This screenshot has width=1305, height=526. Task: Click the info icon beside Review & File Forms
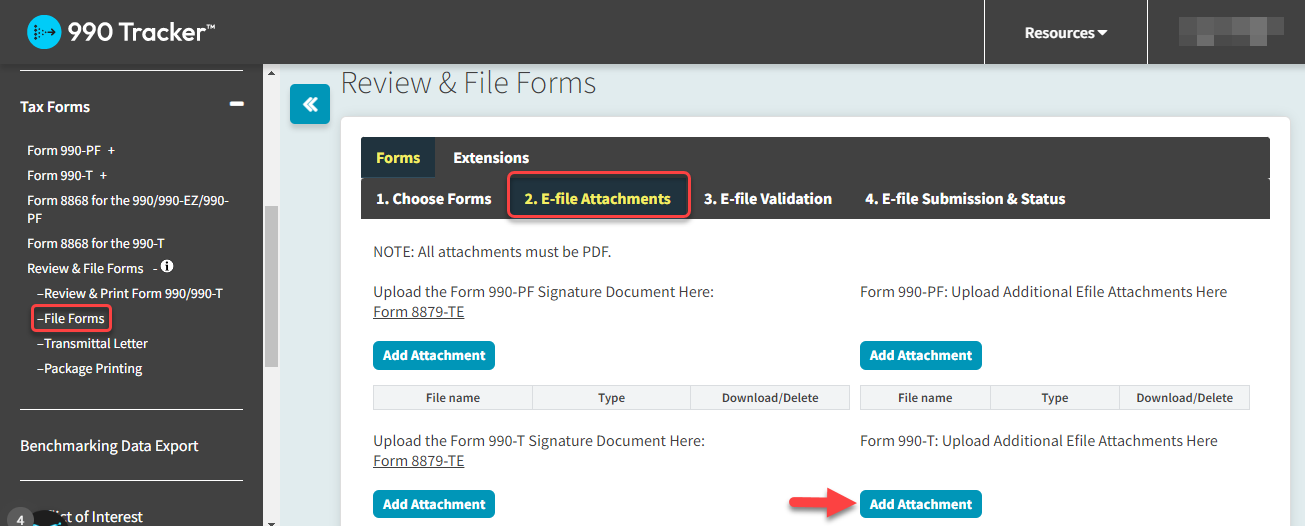[x=167, y=267]
